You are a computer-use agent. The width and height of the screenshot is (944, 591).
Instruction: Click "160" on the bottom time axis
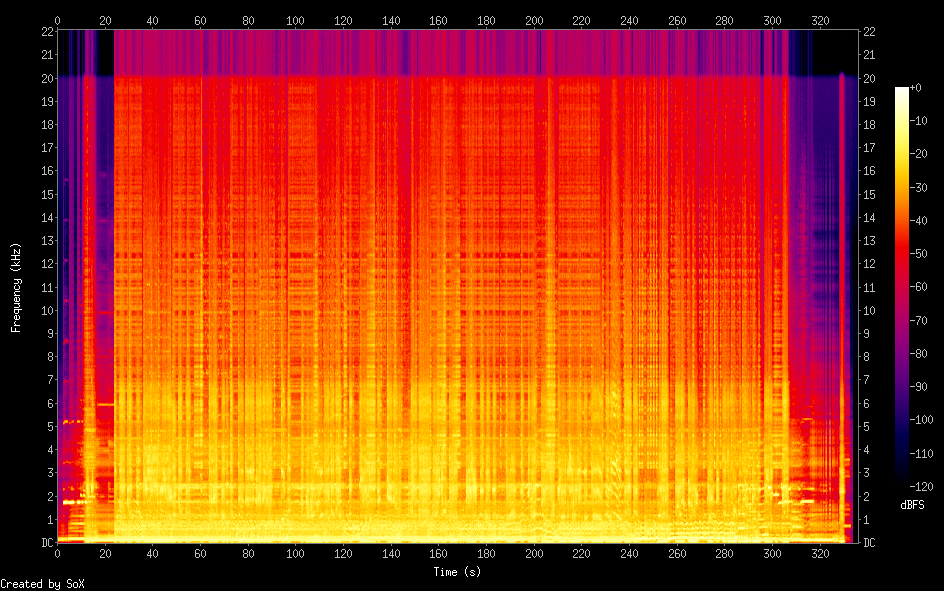438,554
